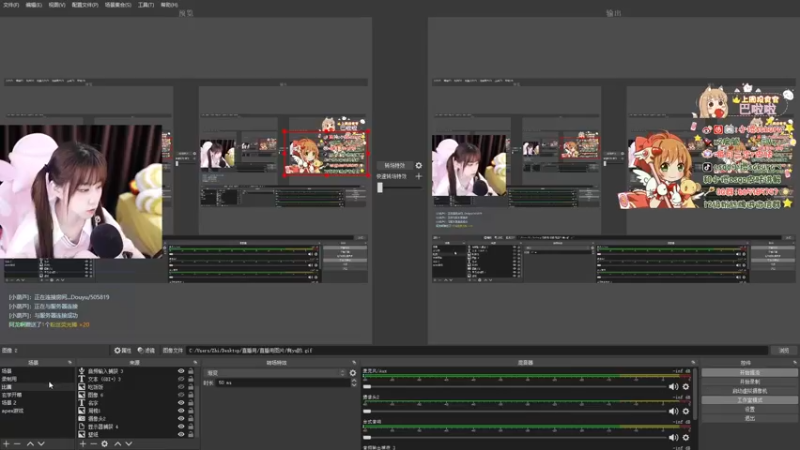Screen dimensions: 800x450
Task: Remove the selected scene with the minus icon
Action: 17,444
